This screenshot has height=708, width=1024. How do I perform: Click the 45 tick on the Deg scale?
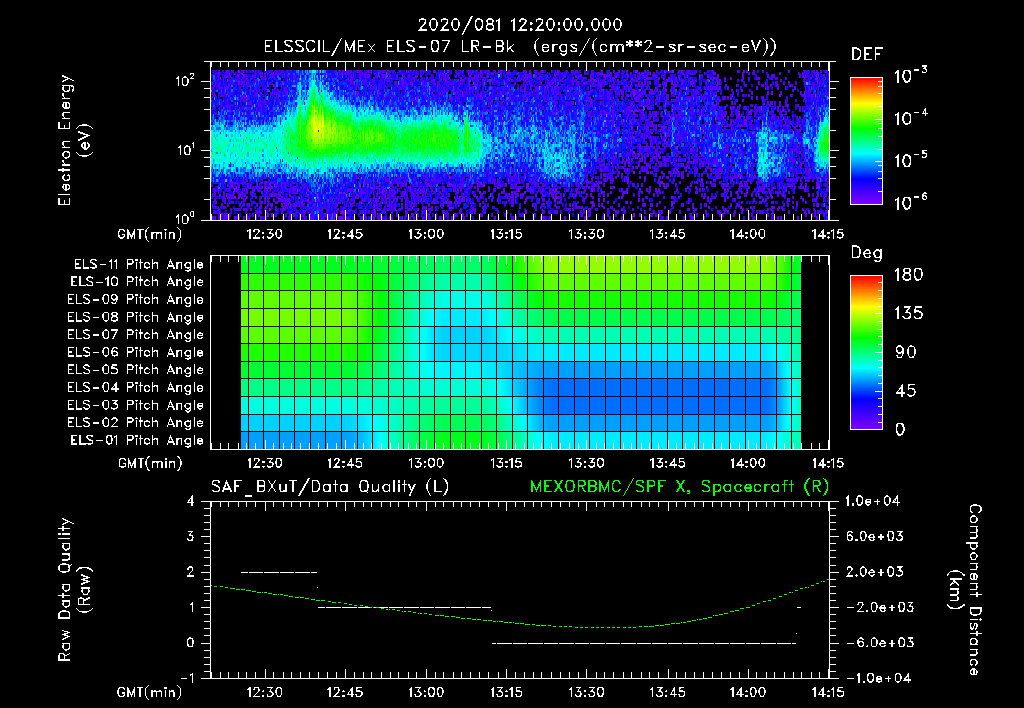pyautogui.click(x=906, y=391)
